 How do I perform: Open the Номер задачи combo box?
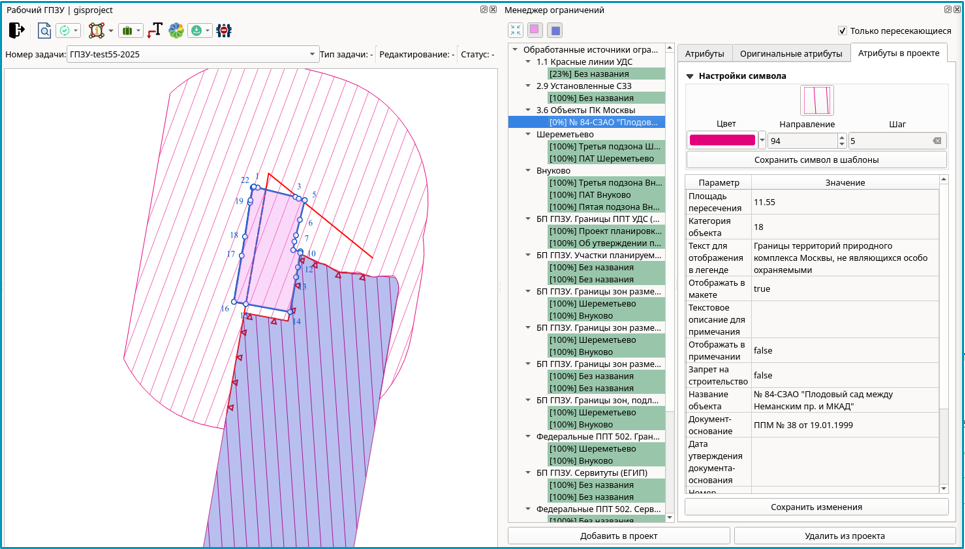point(192,54)
